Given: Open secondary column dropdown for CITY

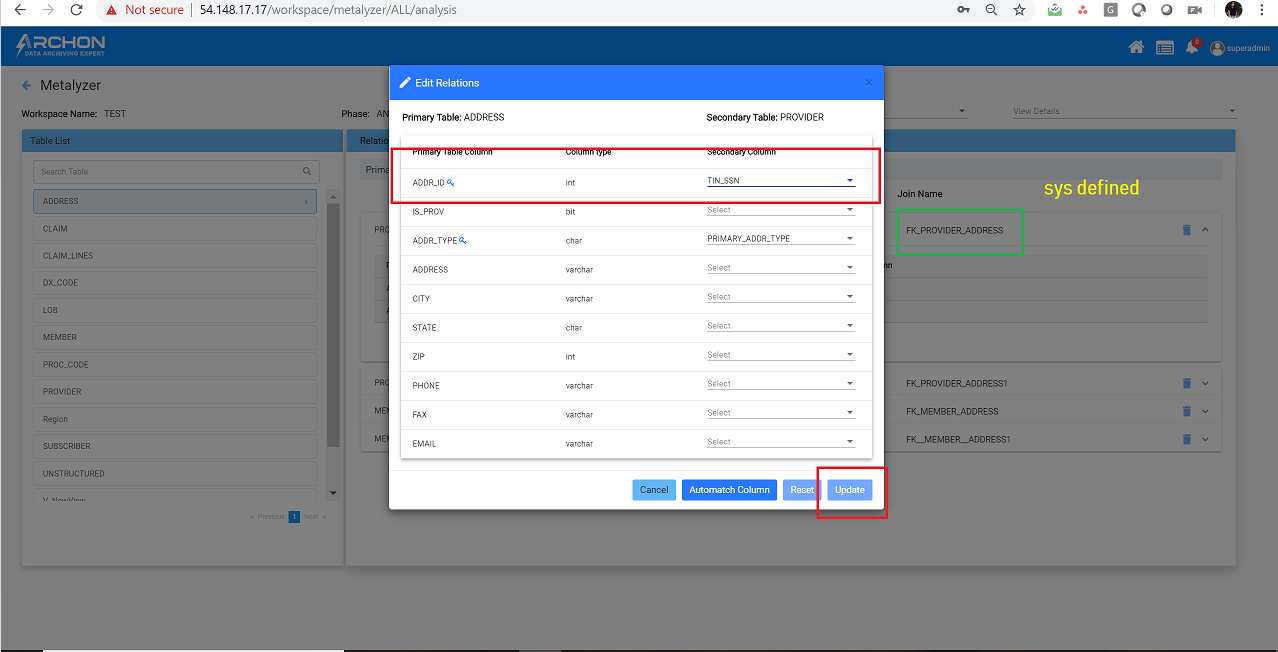Looking at the screenshot, I should (781, 297).
